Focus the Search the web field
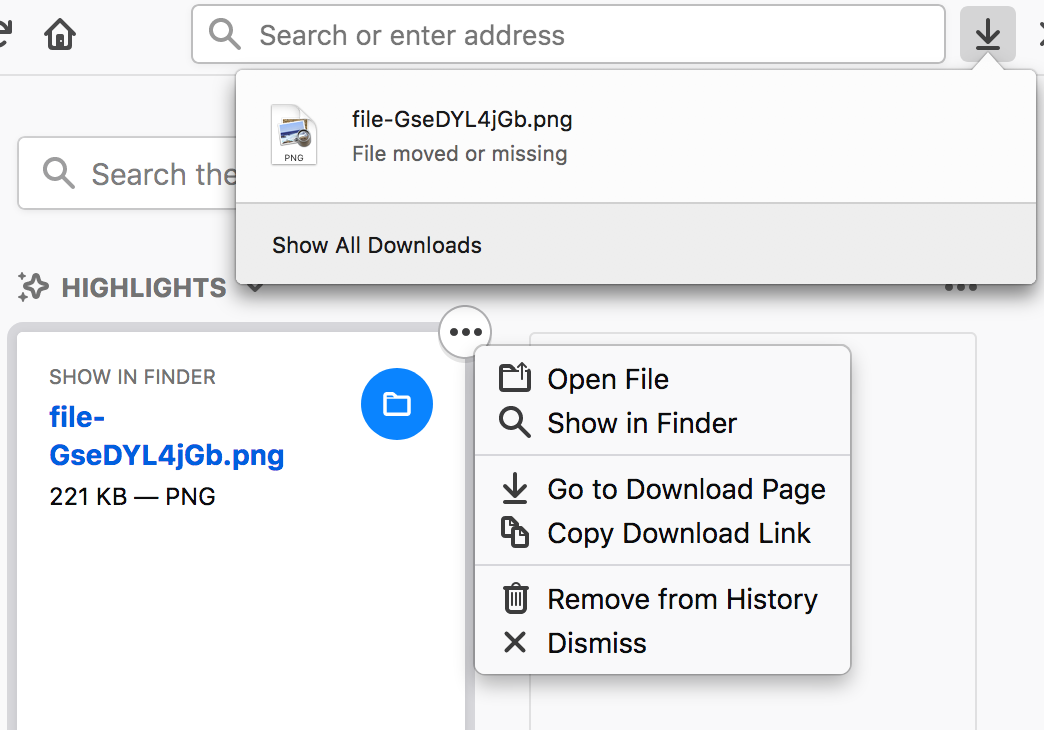Screen dimensions: 1044x730 coord(127,173)
